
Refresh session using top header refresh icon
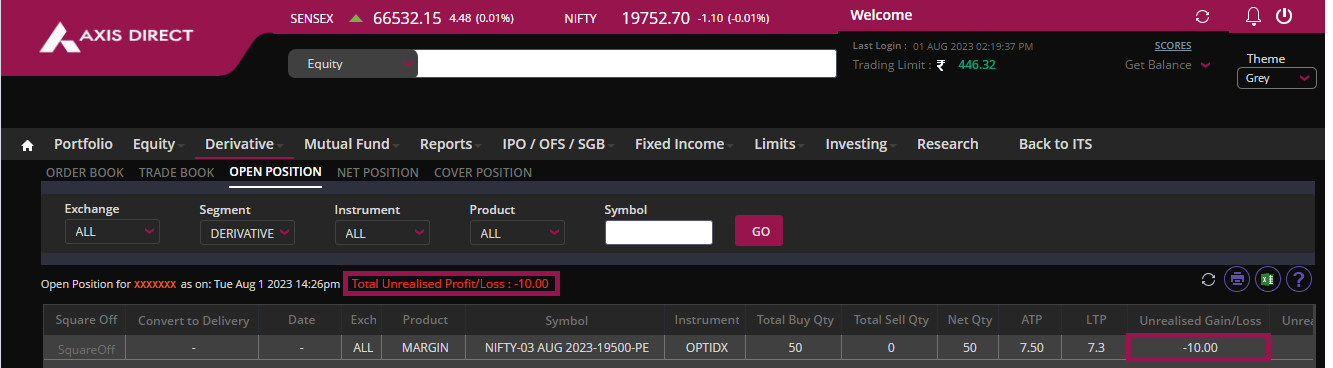tap(1202, 17)
